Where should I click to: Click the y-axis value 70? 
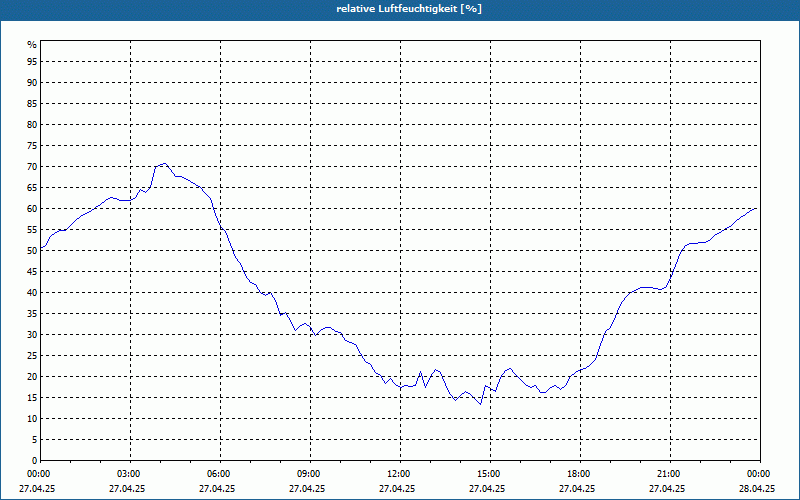(32, 166)
